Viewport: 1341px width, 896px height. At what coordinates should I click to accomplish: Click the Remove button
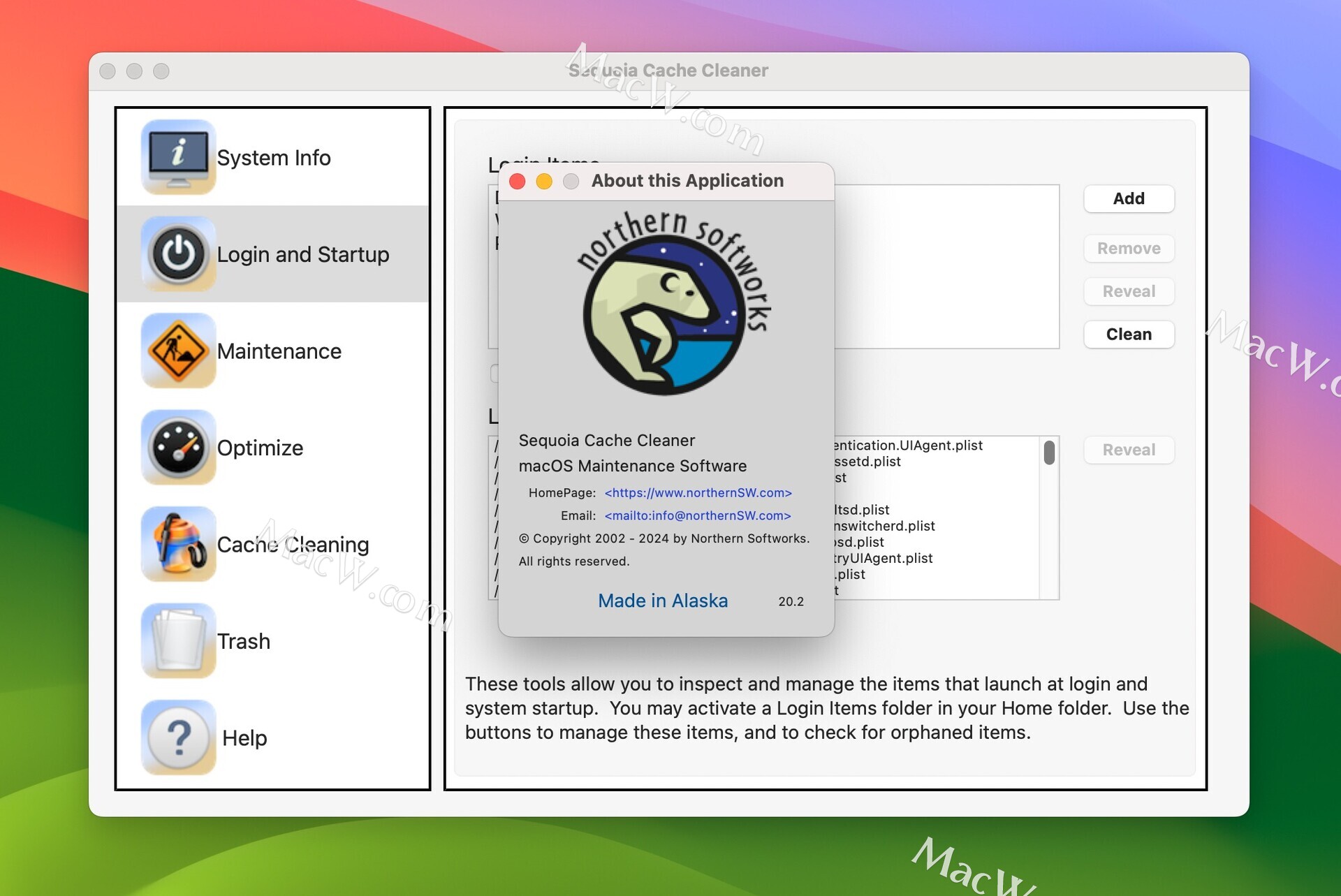pos(1129,248)
